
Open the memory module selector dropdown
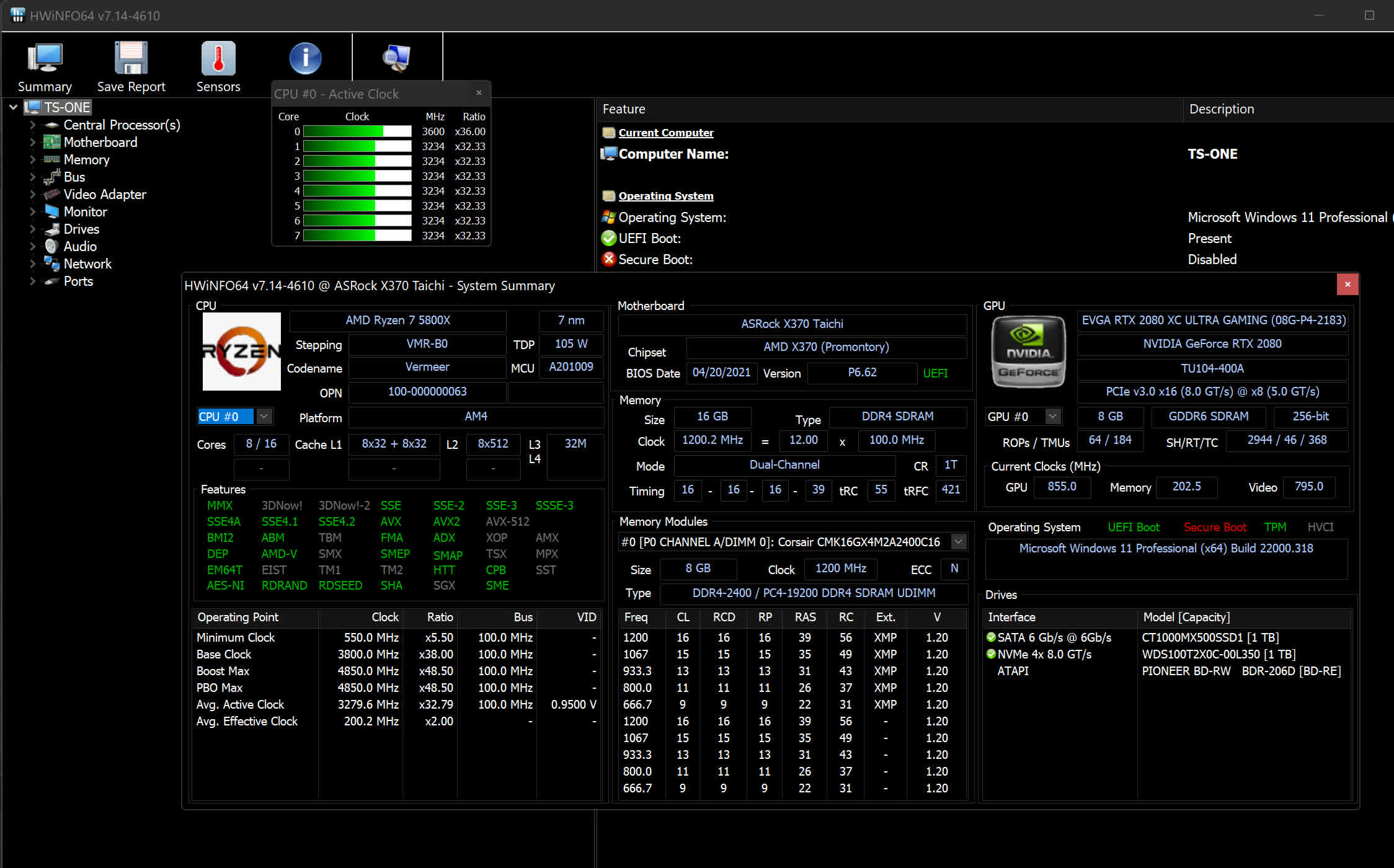click(959, 542)
